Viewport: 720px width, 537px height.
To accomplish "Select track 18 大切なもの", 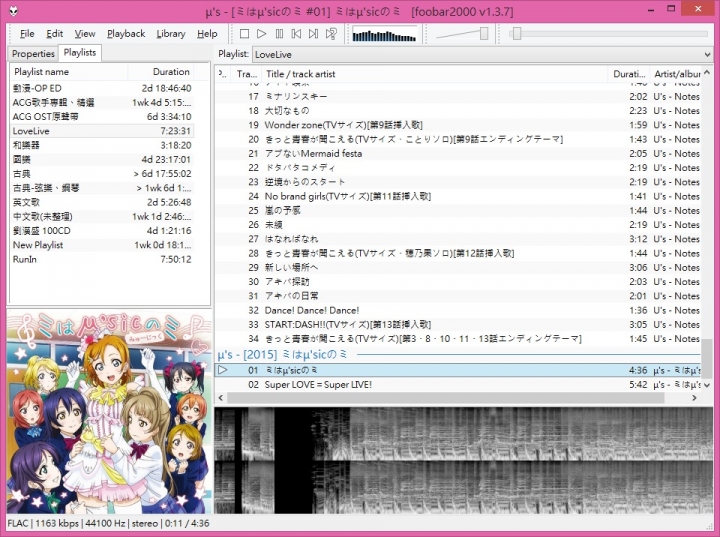I will [458, 111].
